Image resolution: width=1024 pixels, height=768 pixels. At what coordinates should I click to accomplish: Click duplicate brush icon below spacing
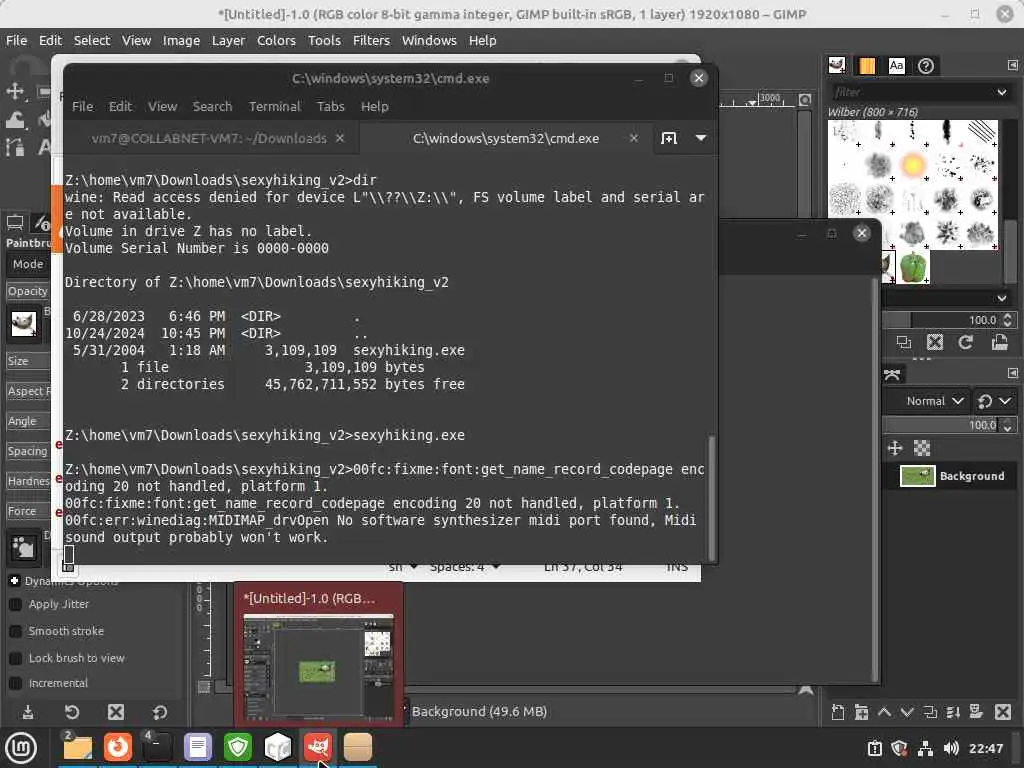click(x=904, y=342)
